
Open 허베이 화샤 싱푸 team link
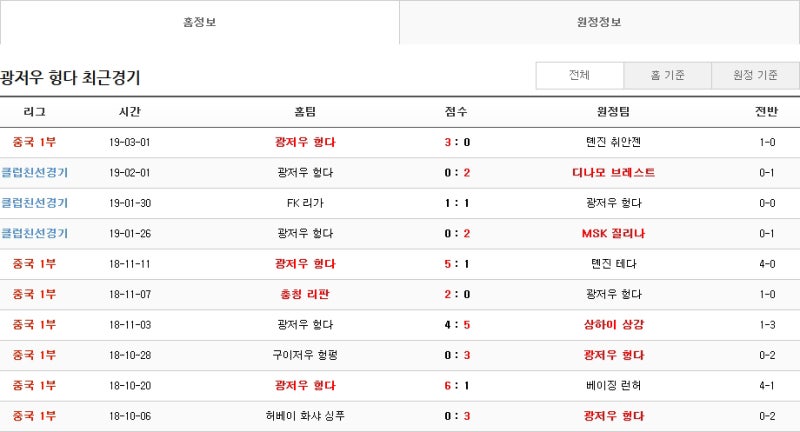tap(305, 416)
